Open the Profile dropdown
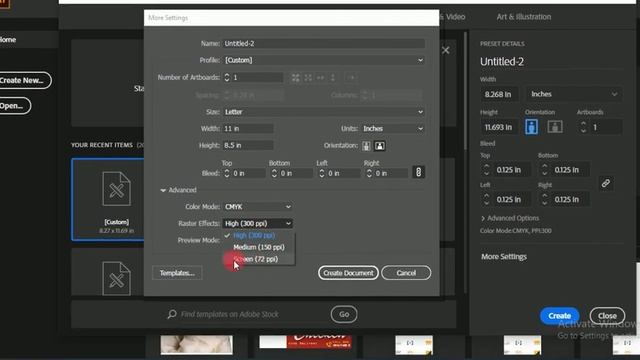This screenshot has width=640, height=360. tap(324, 60)
